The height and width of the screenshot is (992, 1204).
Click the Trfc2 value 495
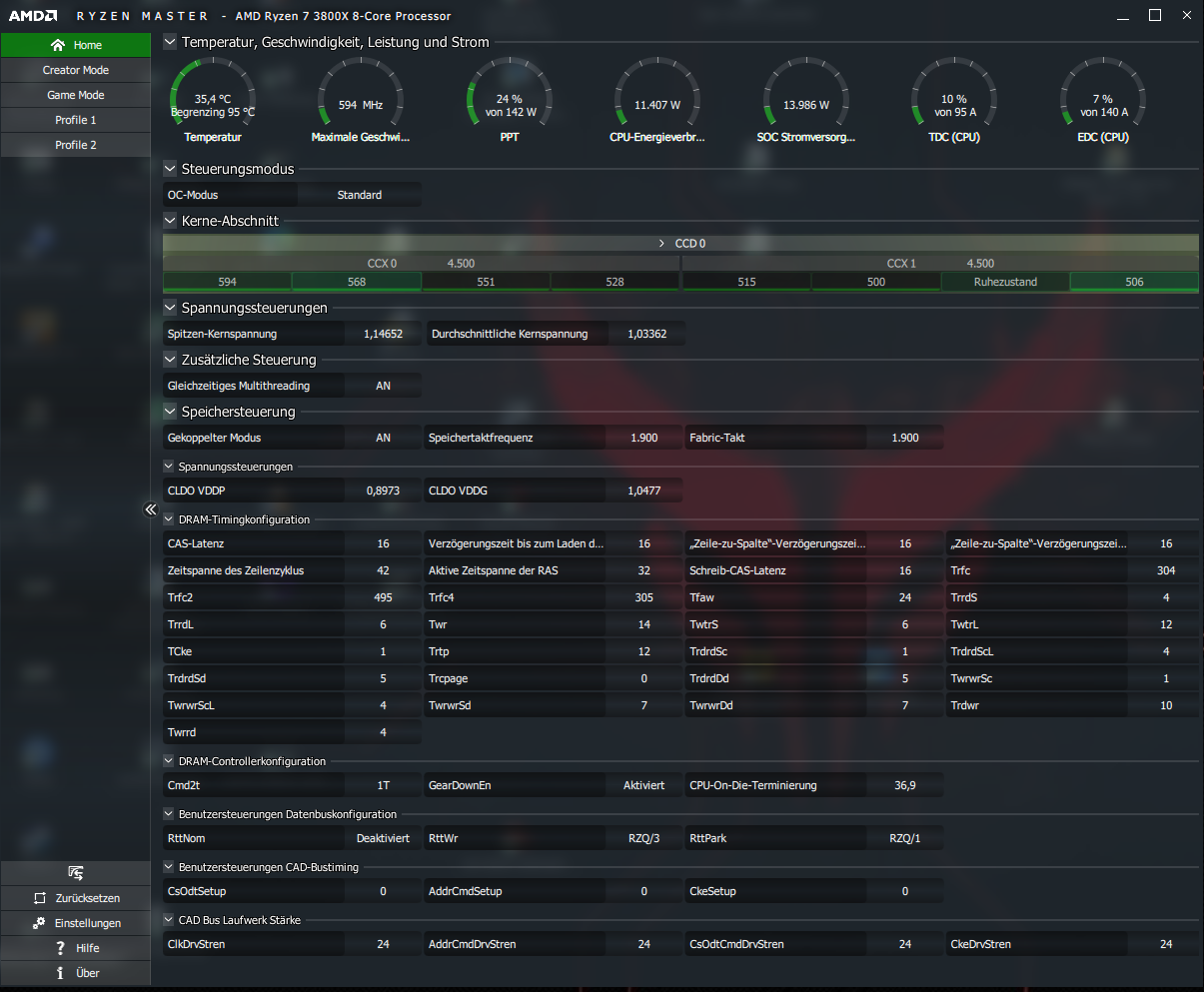[x=383, y=597]
